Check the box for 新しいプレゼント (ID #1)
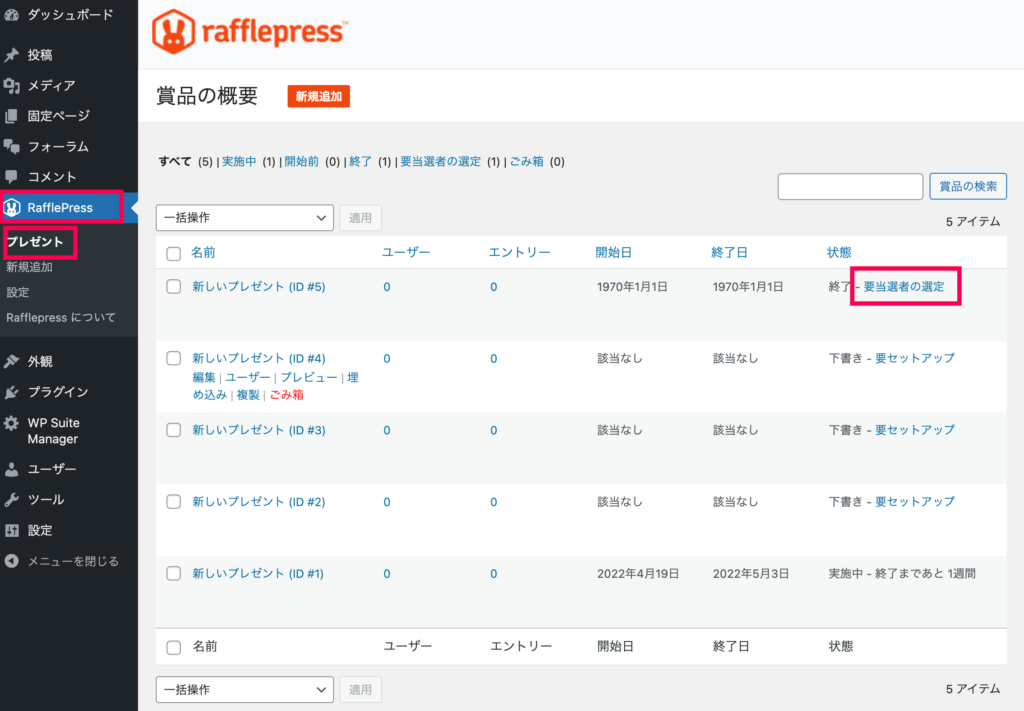This screenshot has height=711, width=1024. tap(174, 574)
